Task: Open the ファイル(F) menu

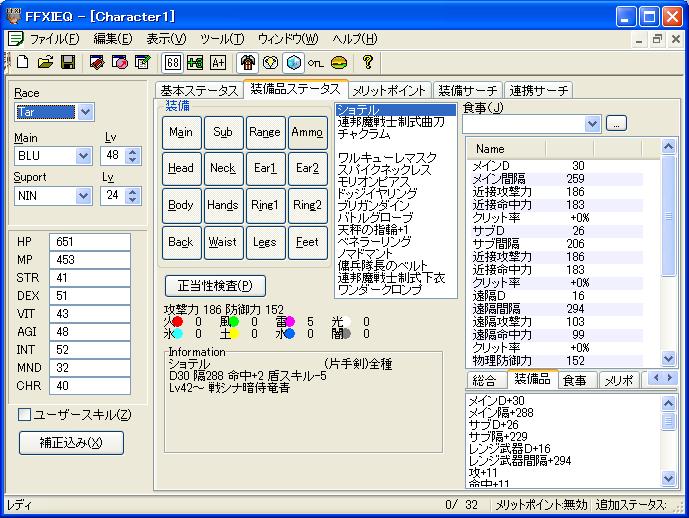Action: pos(54,39)
